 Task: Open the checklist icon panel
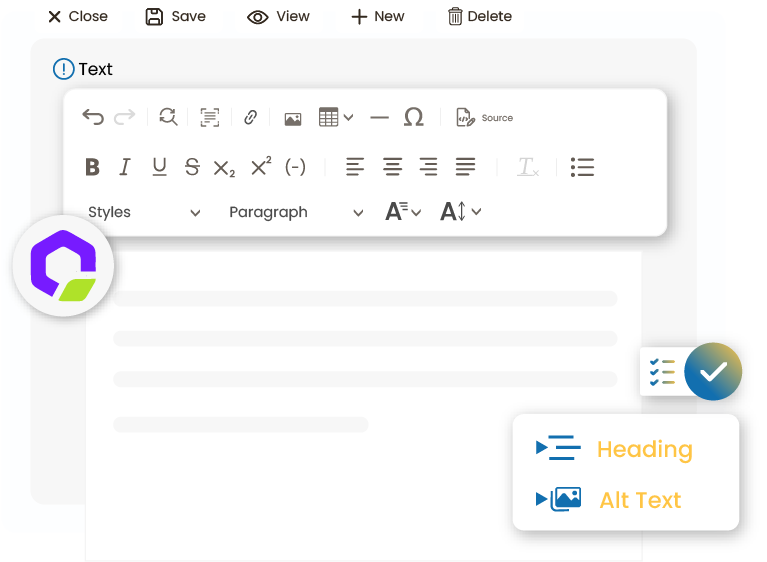point(662,373)
